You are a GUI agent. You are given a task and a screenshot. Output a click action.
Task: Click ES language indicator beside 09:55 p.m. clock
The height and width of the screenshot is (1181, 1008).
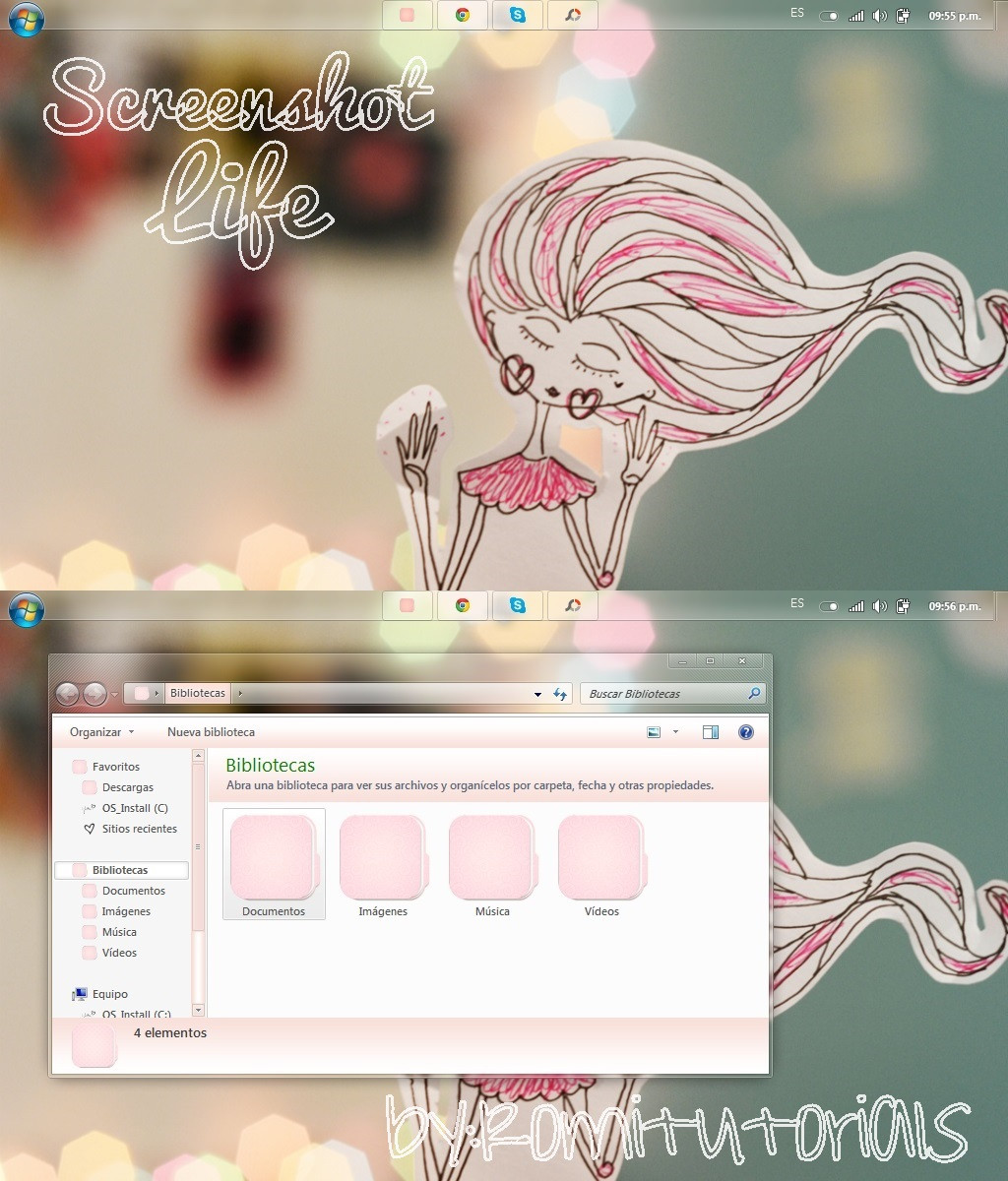tap(797, 14)
